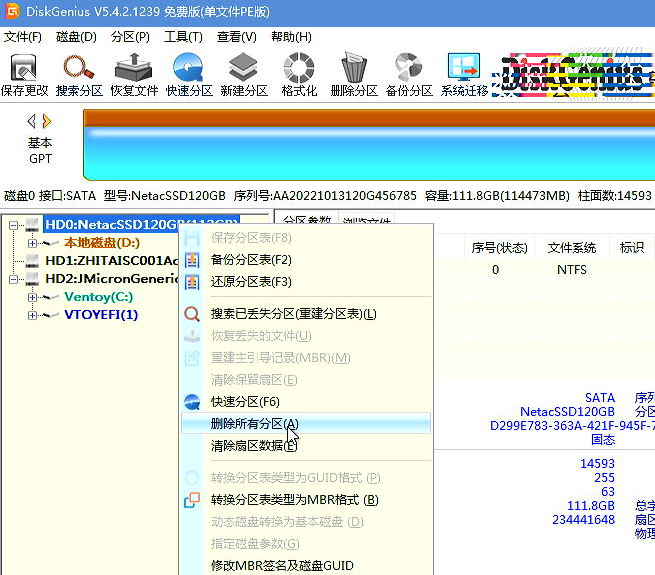Open the 工具(T) menu
Viewport: 655px width, 575px height.
(x=183, y=37)
